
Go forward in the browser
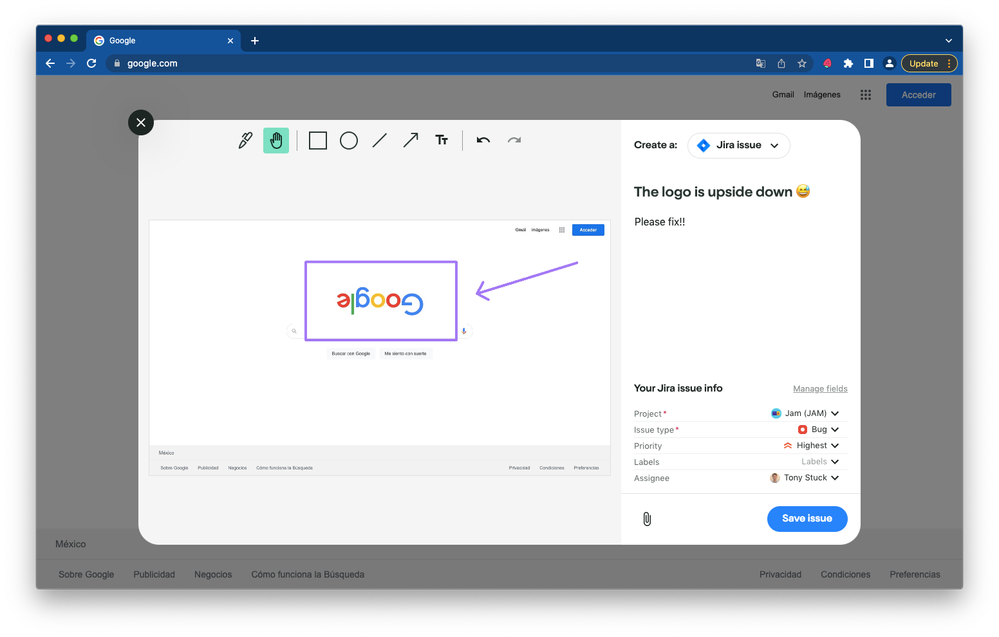[71, 63]
